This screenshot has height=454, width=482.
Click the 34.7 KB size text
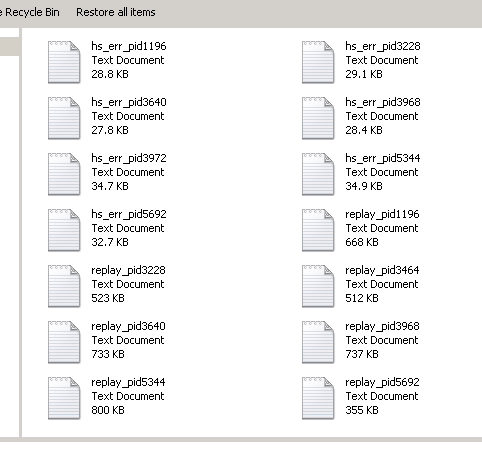[x=110, y=186]
